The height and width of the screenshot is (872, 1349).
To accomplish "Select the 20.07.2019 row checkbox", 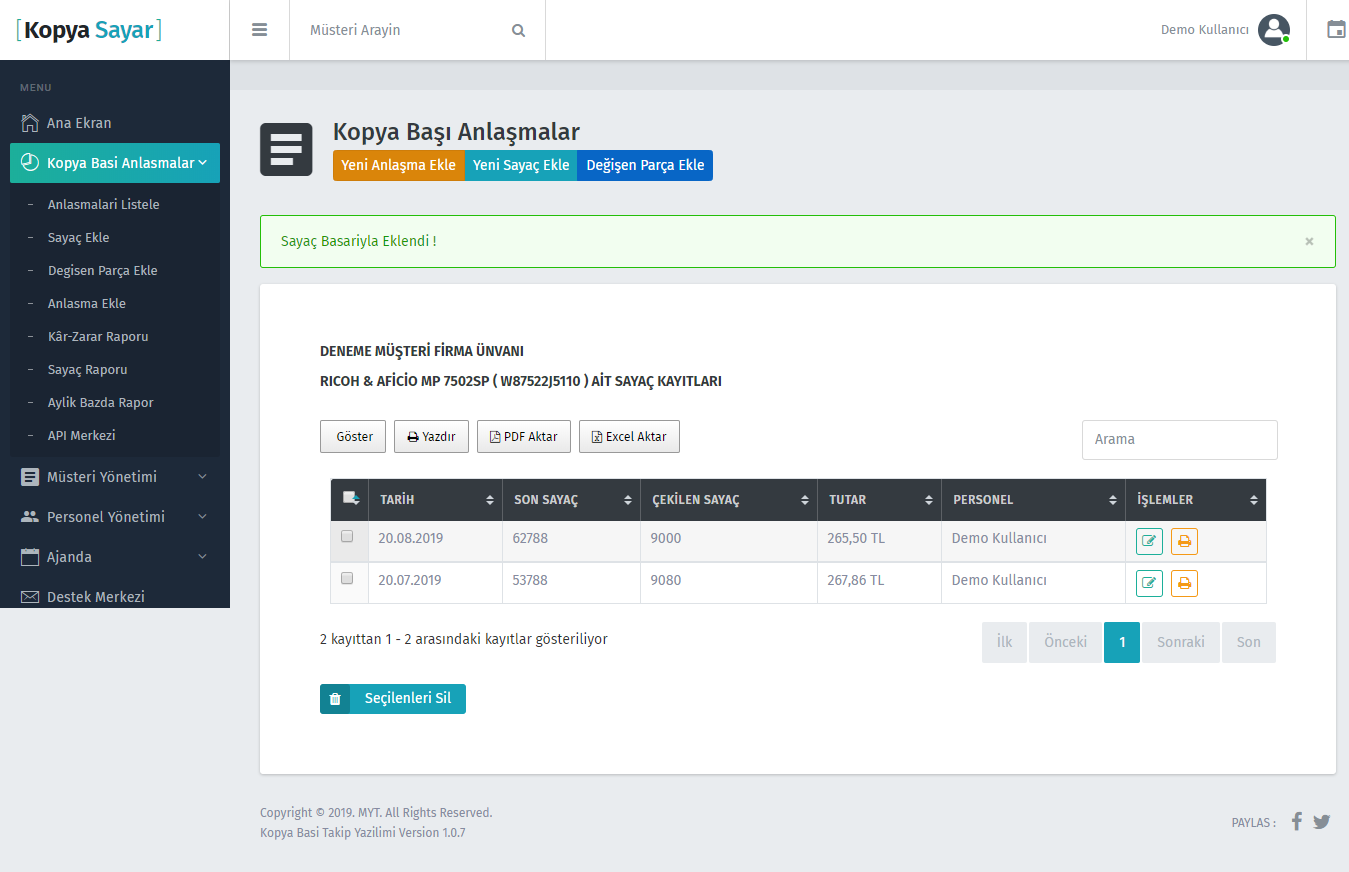I will [347, 578].
